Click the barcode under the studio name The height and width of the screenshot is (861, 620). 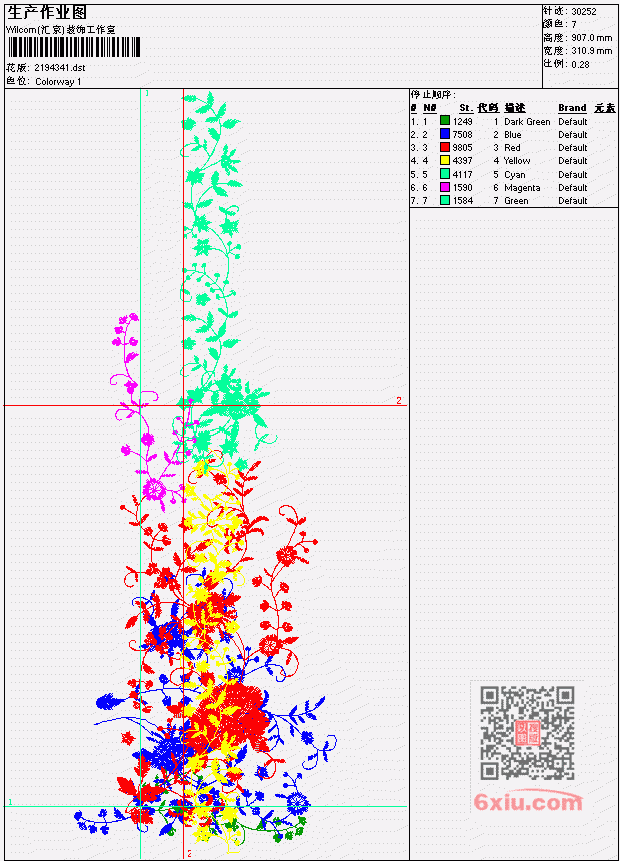point(74,47)
